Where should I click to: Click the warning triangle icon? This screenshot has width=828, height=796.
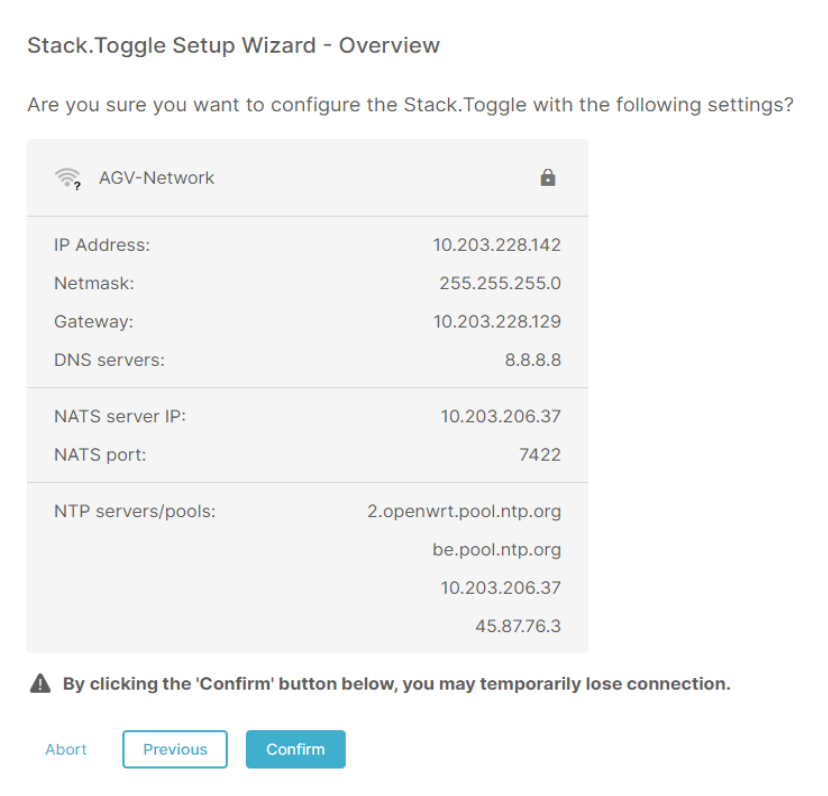pos(40,684)
